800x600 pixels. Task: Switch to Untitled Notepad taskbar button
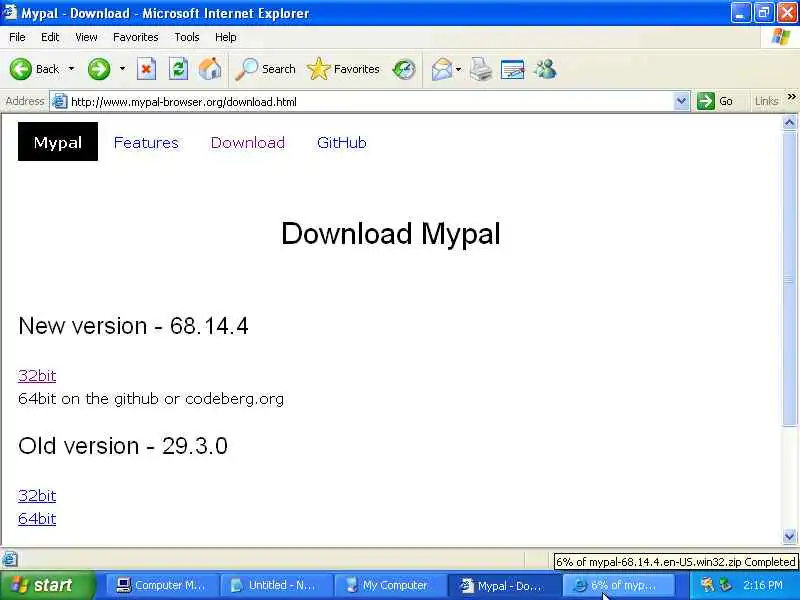[x=276, y=585]
